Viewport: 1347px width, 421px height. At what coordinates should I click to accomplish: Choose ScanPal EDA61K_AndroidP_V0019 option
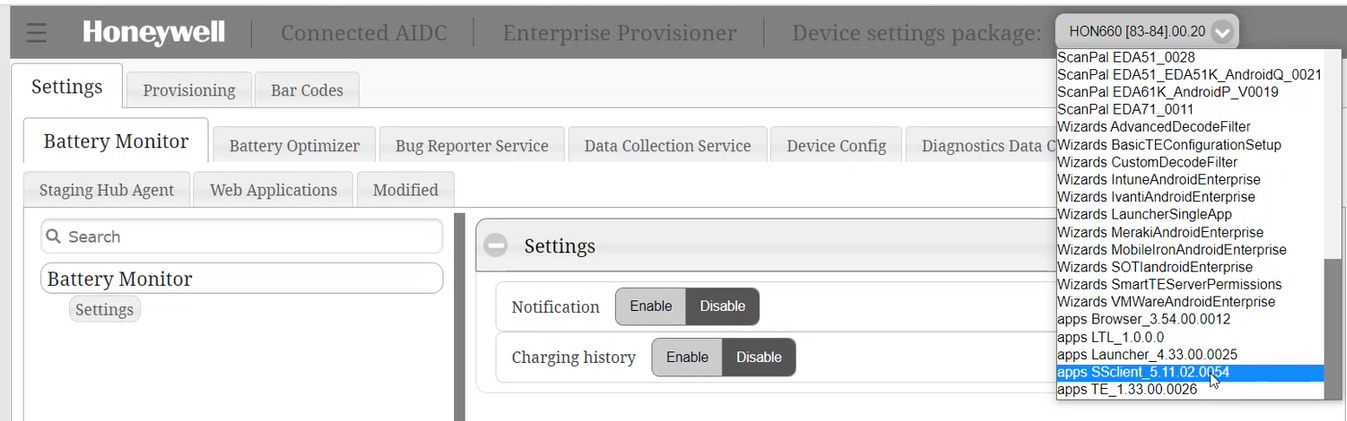point(1190,92)
